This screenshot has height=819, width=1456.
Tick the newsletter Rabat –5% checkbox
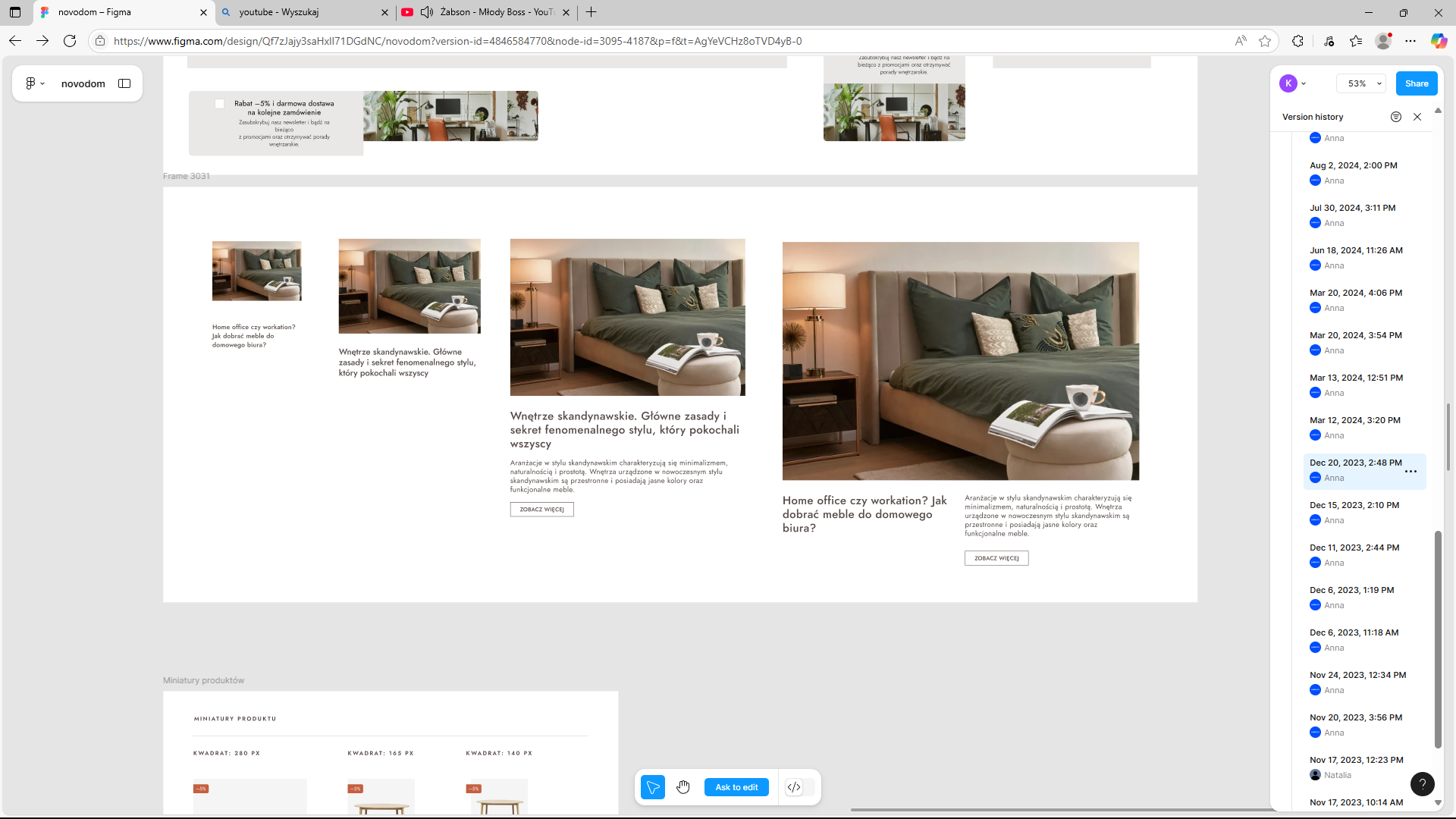[x=219, y=104]
